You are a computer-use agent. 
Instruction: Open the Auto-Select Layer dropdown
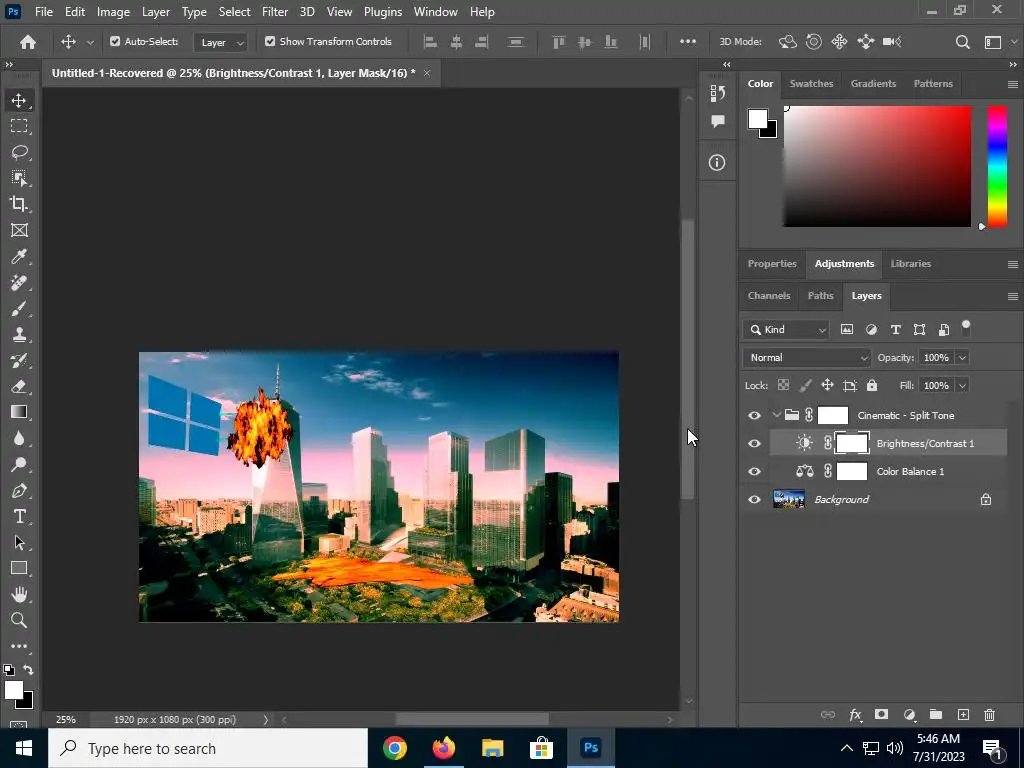pos(221,42)
